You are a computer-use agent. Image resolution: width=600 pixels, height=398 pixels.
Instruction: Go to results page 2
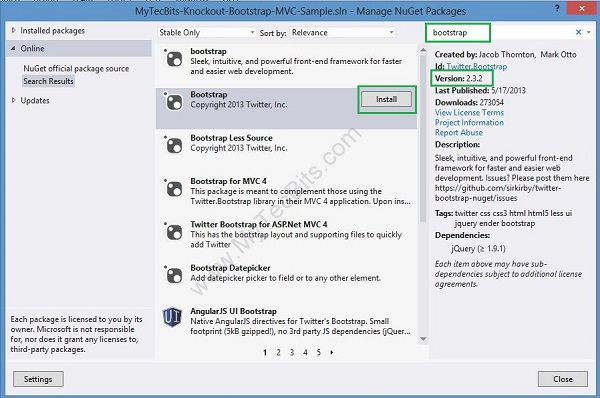pyautogui.click(x=278, y=352)
